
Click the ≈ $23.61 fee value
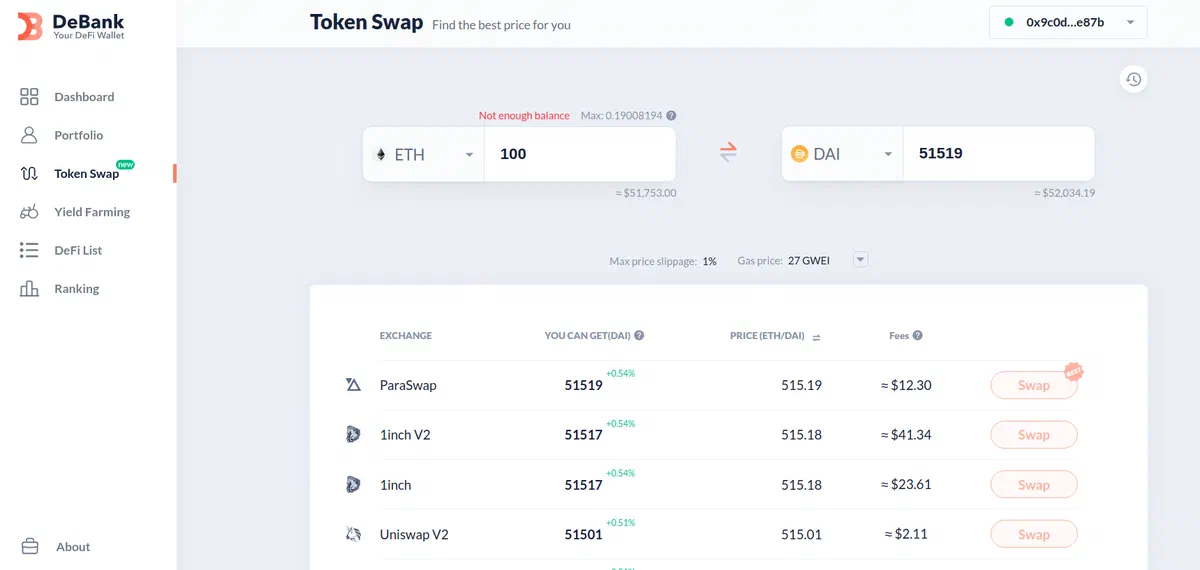tap(906, 485)
